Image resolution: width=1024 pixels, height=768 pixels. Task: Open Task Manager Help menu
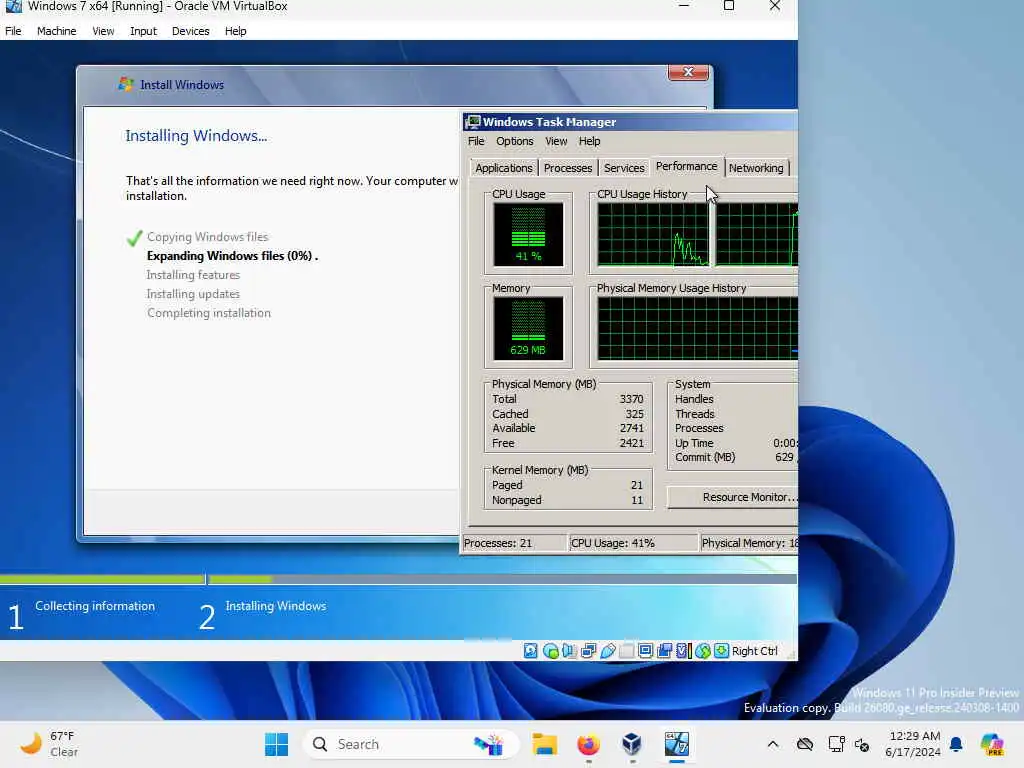(589, 141)
